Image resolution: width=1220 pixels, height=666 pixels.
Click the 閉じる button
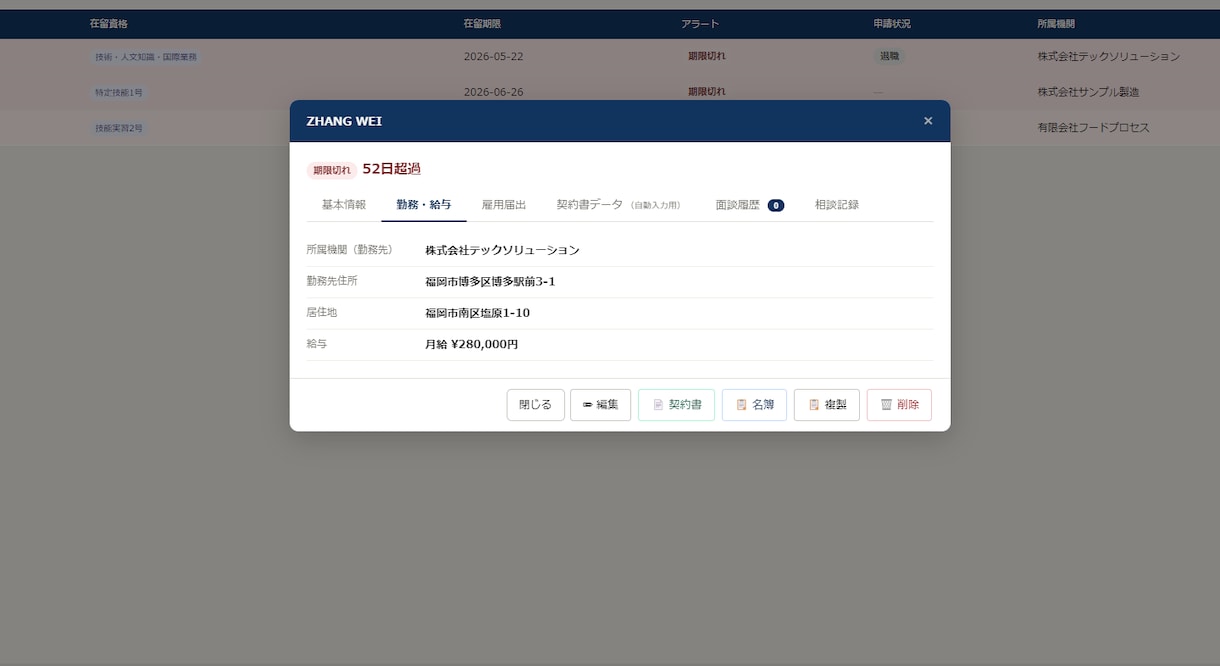tap(536, 405)
